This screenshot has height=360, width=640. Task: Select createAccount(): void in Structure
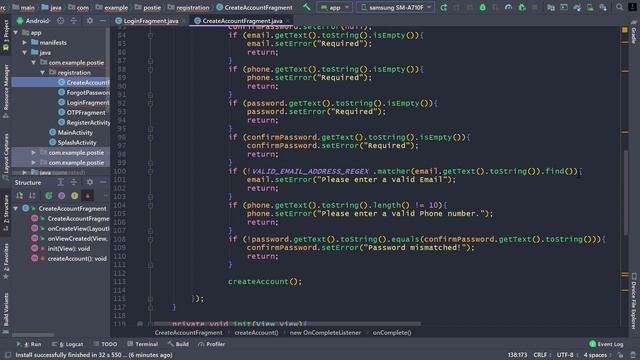tap(69, 259)
